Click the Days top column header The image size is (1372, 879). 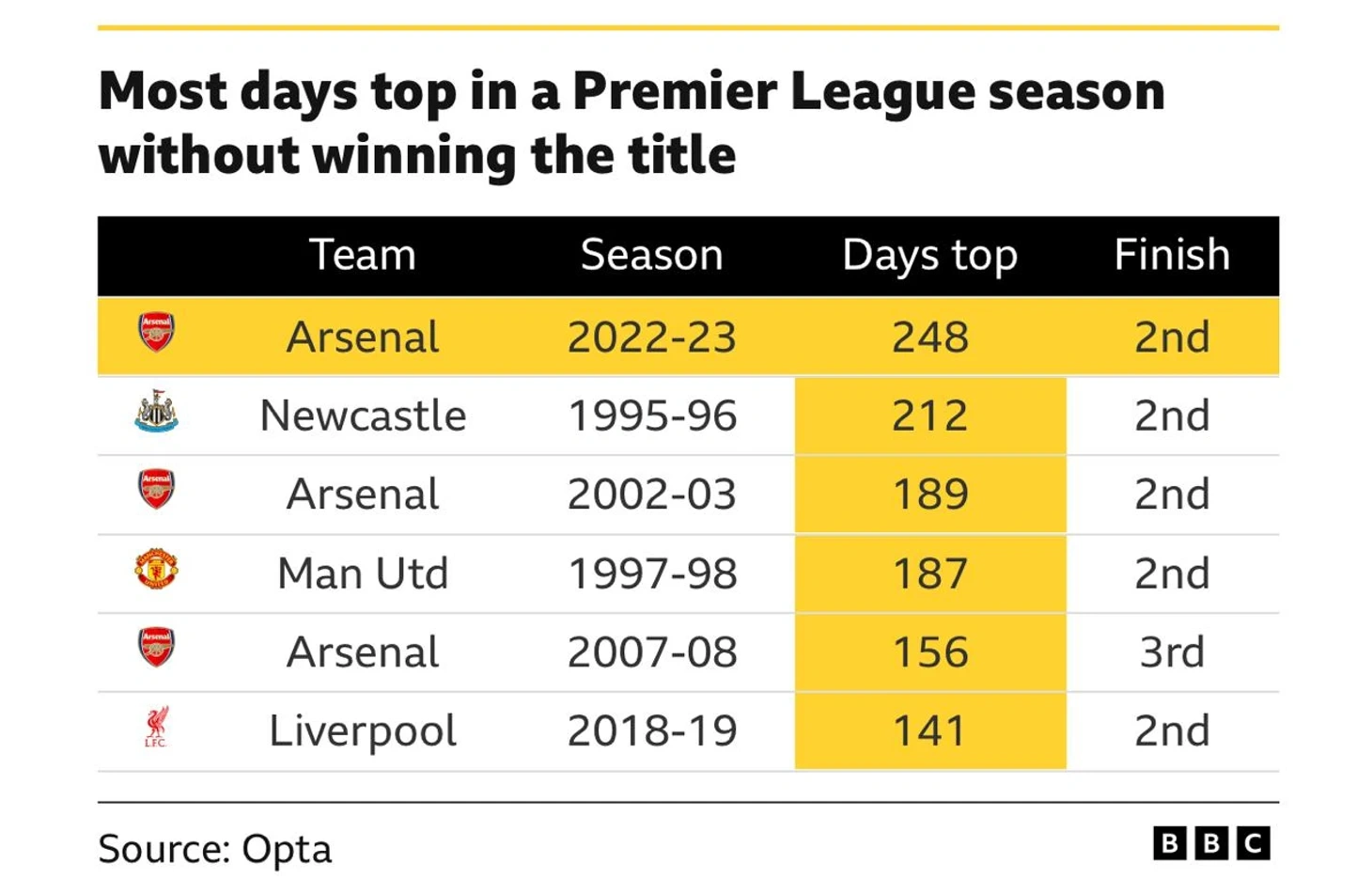tap(929, 256)
